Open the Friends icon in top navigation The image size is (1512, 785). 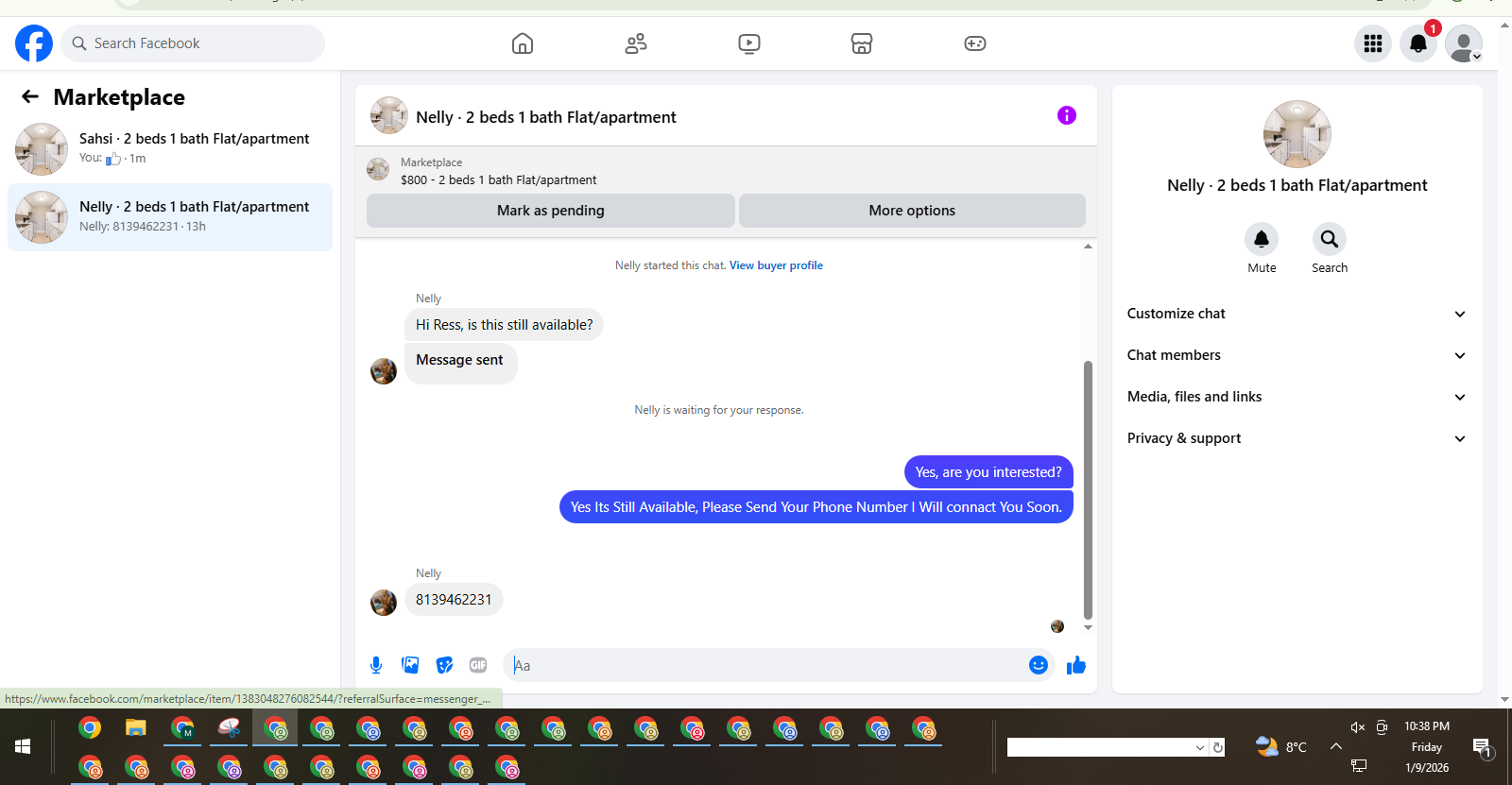click(636, 43)
